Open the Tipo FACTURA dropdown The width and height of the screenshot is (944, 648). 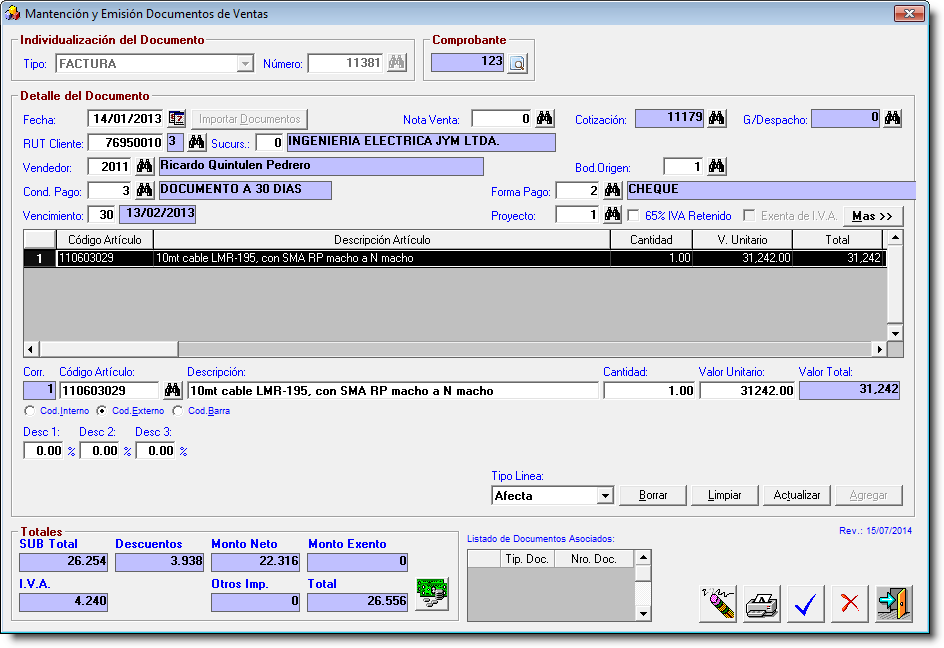(244, 64)
